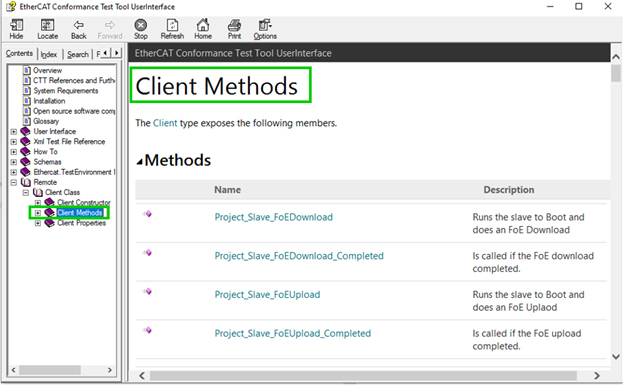Click the tree pane horizontal scrollbar right arrow
The height and width of the screenshot is (387, 624).
[110, 370]
